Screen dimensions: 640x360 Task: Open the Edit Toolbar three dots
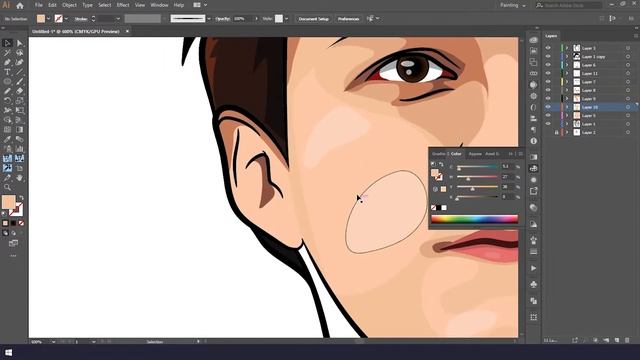click(13, 256)
